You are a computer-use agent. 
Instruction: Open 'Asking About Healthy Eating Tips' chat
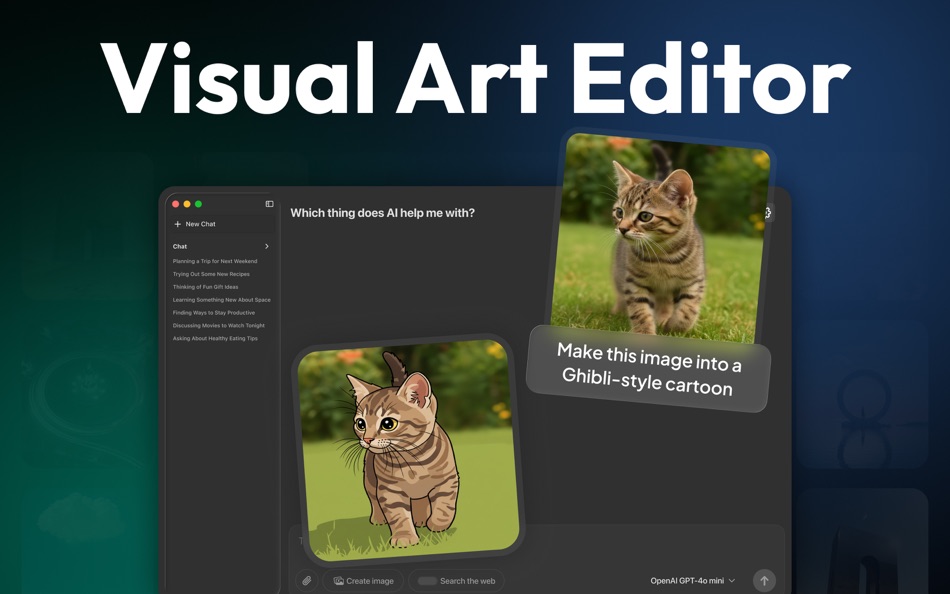tap(215, 338)
